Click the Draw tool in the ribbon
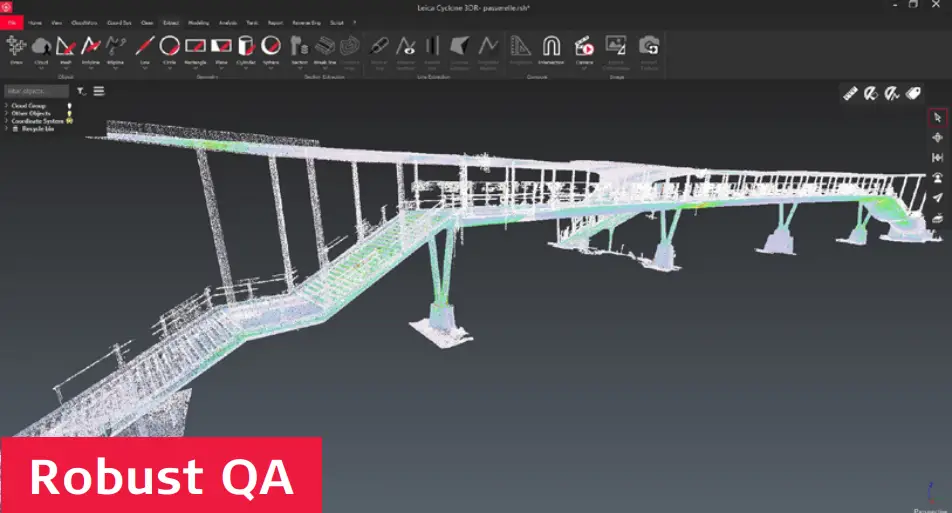The image size is (952, 513). point(16,50)
